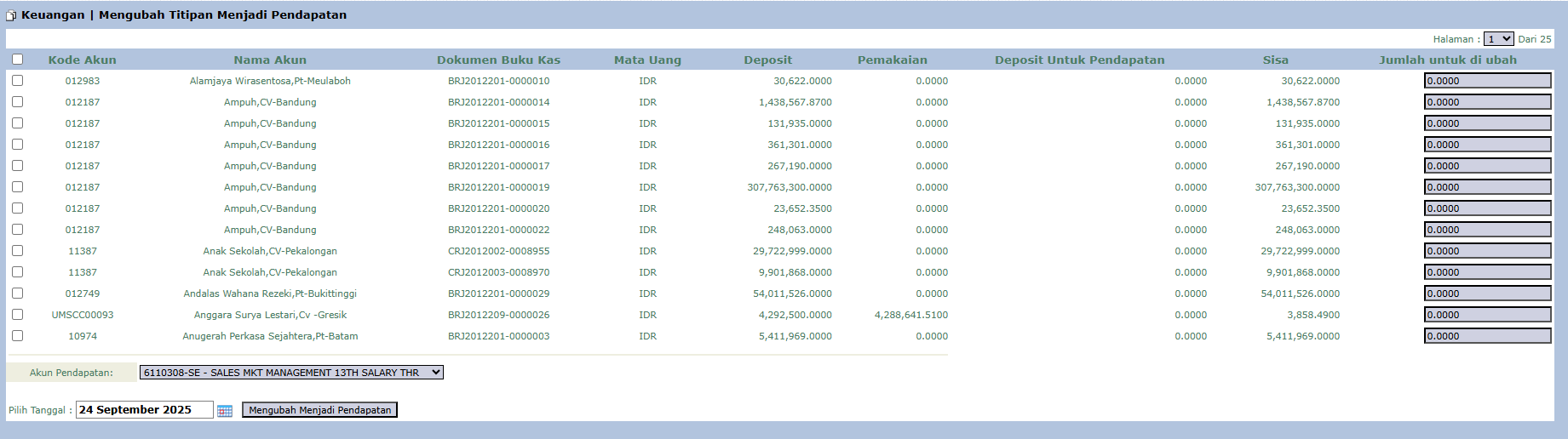Image resolution: width=1568 pixels, height=439 pixels.
Task: Click the Pilih Tanggal date field
Action: (144, 410)
